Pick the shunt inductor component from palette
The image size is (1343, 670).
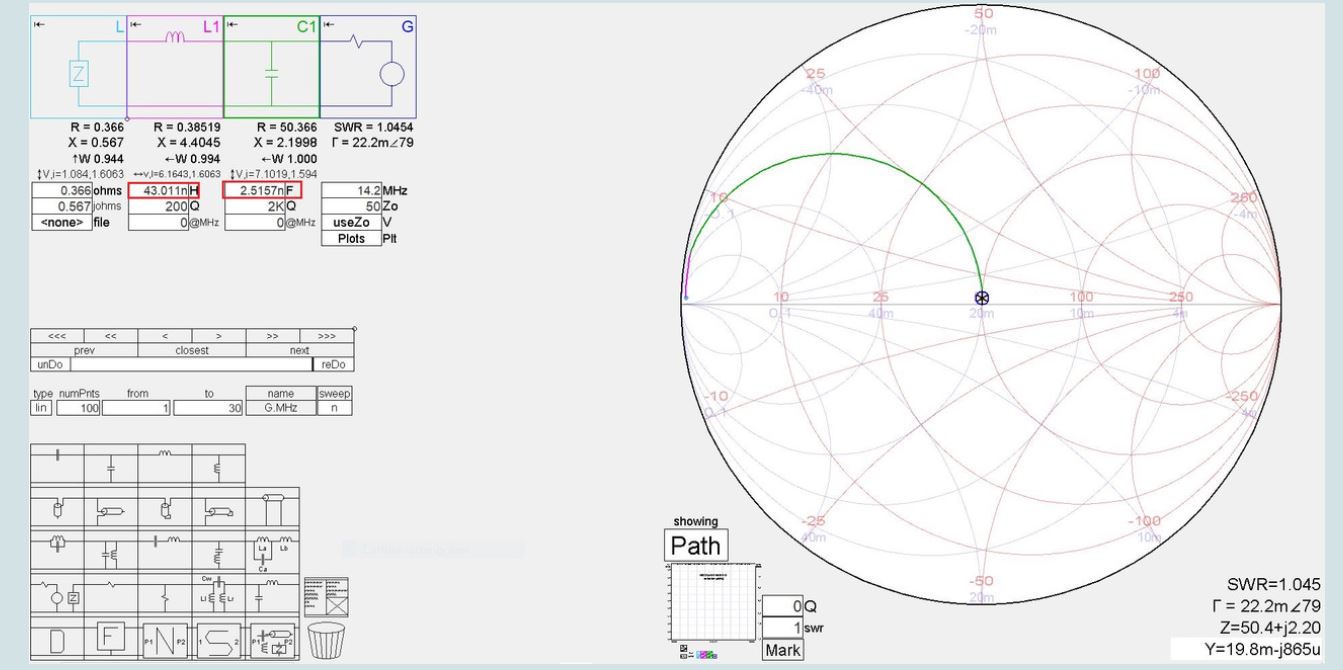(219, 464)
